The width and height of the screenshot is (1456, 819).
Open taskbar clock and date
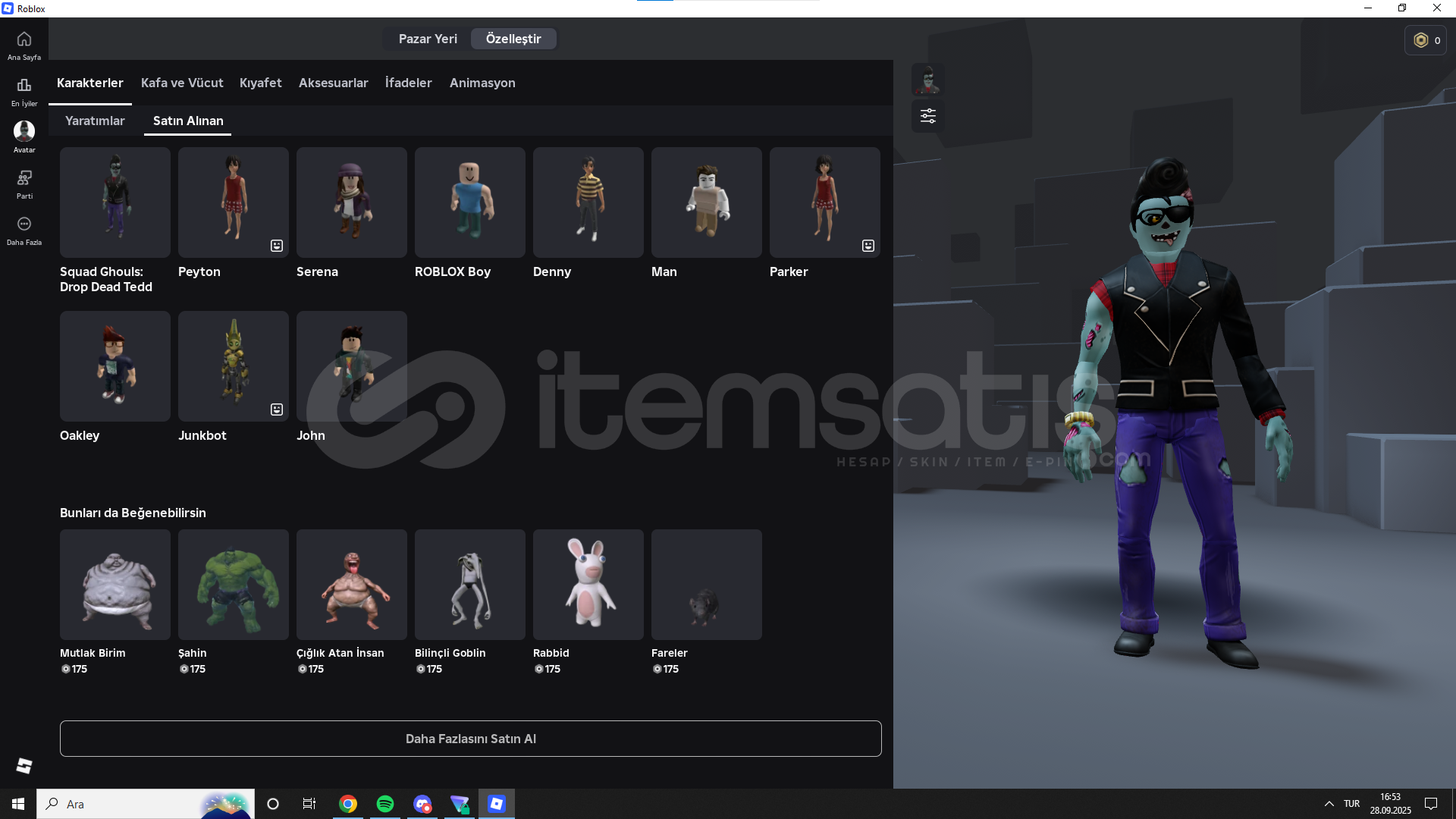(x=1390, y=804)
